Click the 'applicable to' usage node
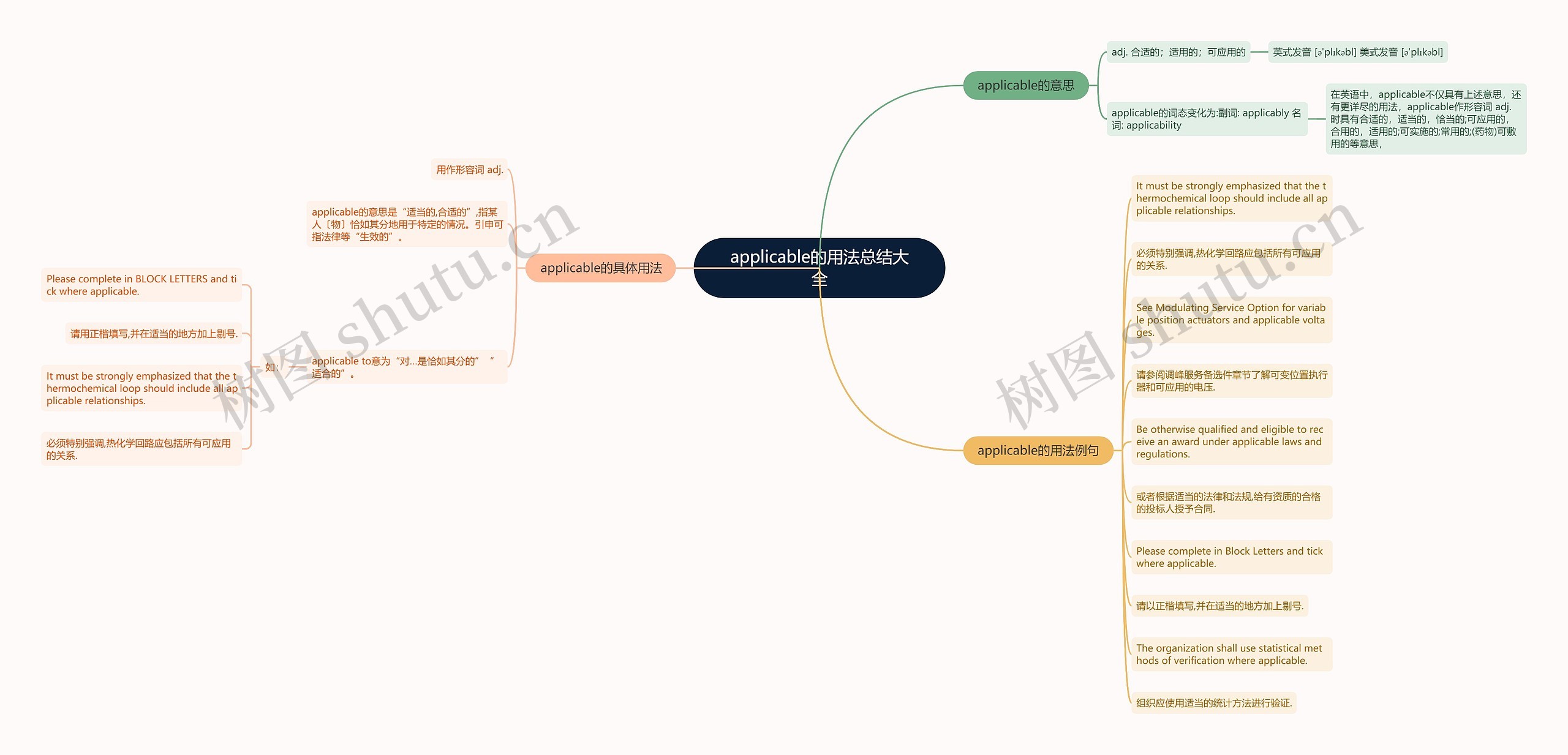Screen dimensions: 1568x755 coord(400,365)
